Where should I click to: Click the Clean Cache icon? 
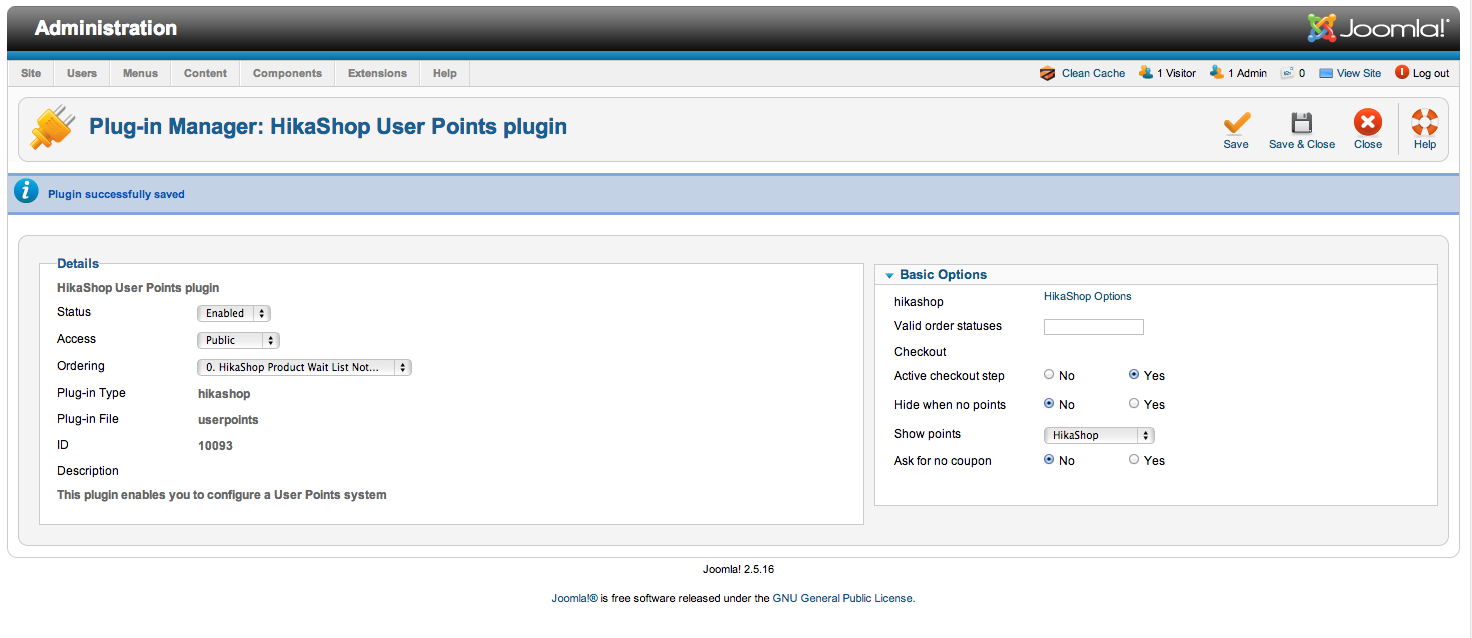coord(1047,73)
